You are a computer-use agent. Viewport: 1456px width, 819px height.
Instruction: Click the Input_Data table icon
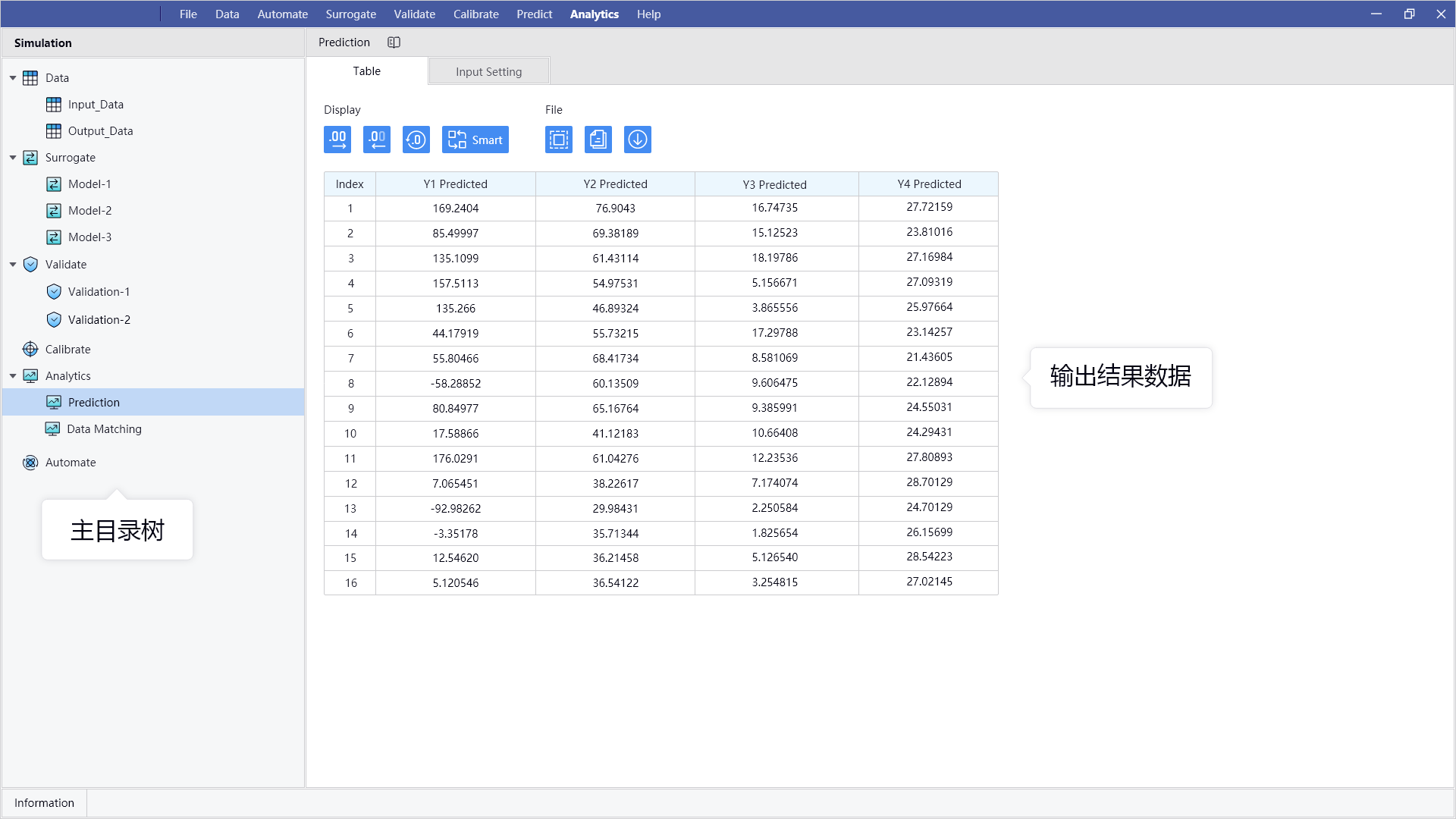point(54,105)
